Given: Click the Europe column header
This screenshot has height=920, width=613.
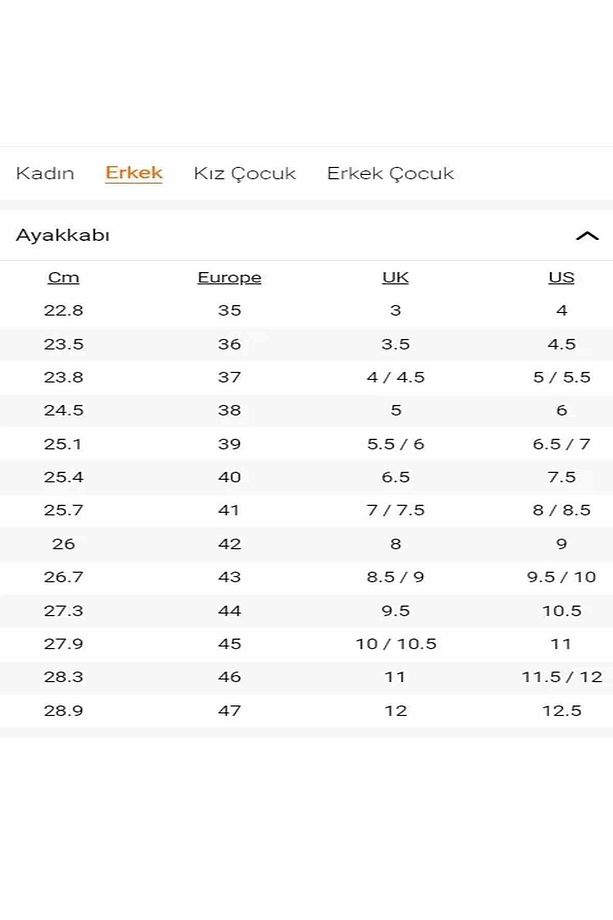Looking at the screenshot, I should point(229,278).
